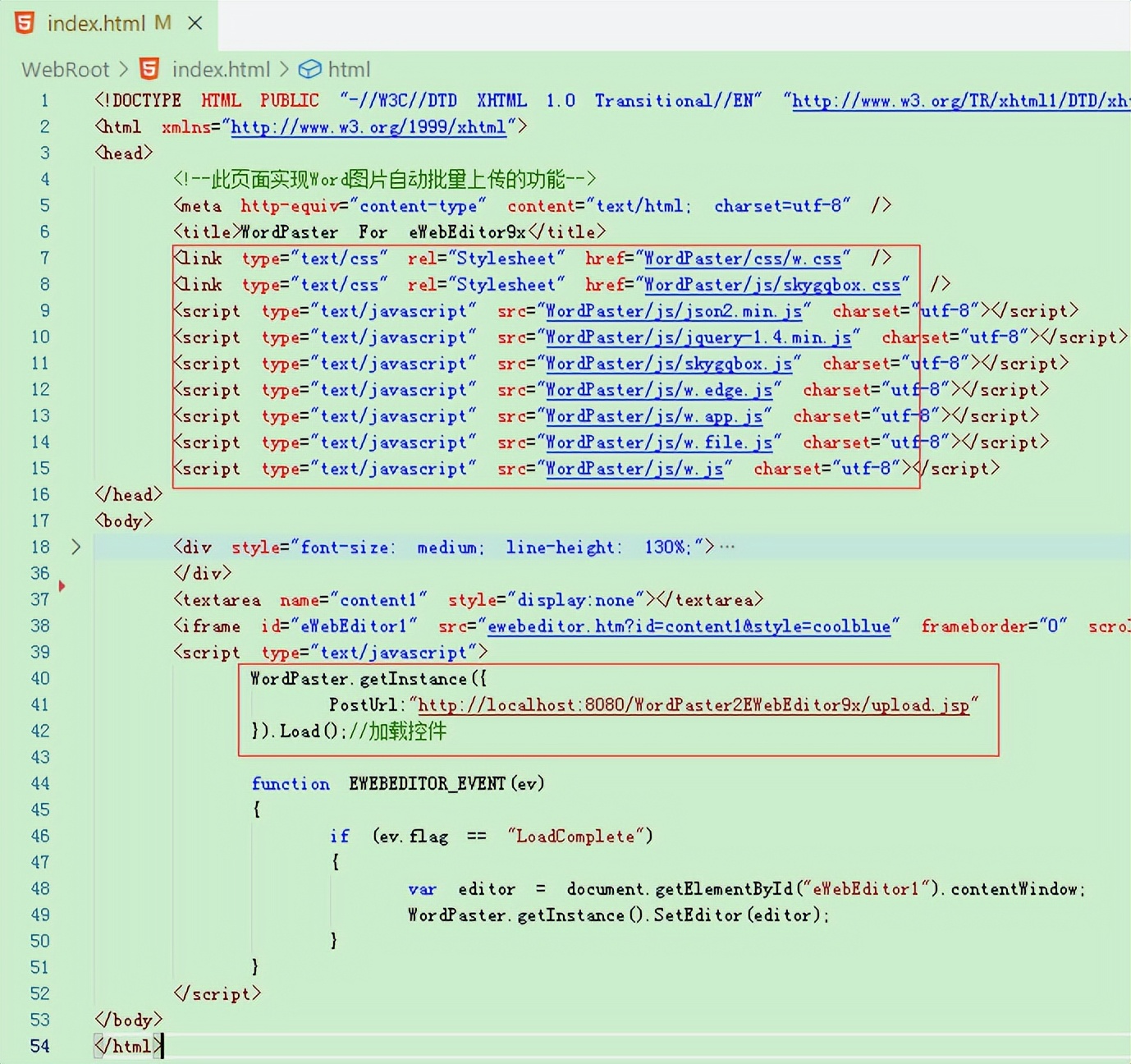Click 'SetEditor(editor)' on line 49
Screen dimensions: 1131x1064
point(739,915)
